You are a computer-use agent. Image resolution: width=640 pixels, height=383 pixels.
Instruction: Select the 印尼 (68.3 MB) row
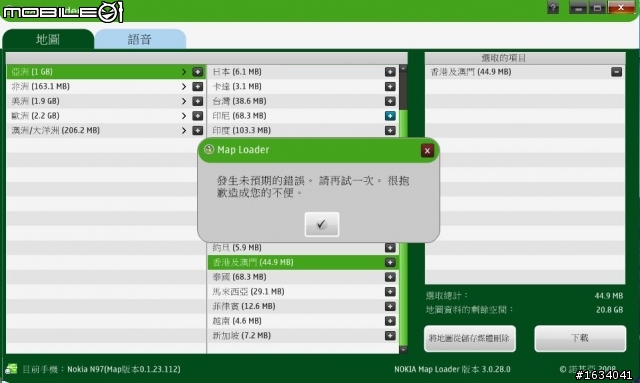[x=303, y=116]
